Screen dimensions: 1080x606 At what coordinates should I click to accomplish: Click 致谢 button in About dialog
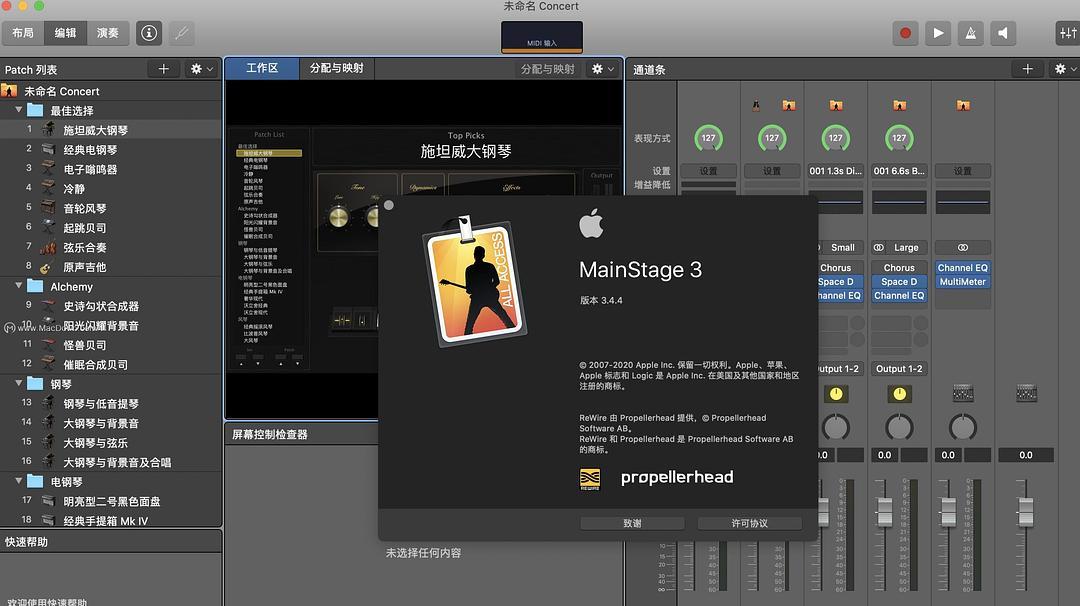pos(632,523)
